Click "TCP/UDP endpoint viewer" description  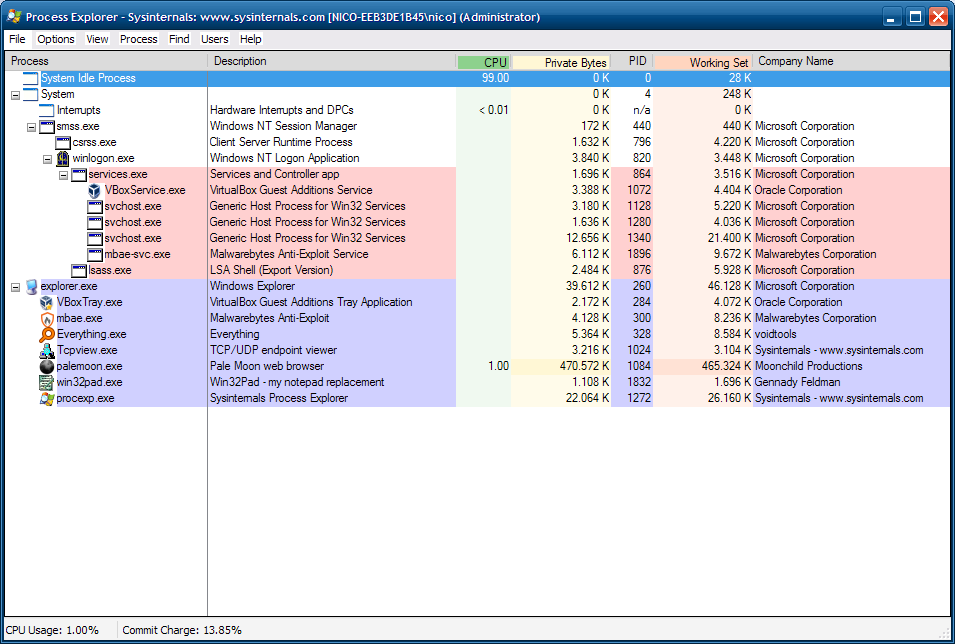click(273, 350)
